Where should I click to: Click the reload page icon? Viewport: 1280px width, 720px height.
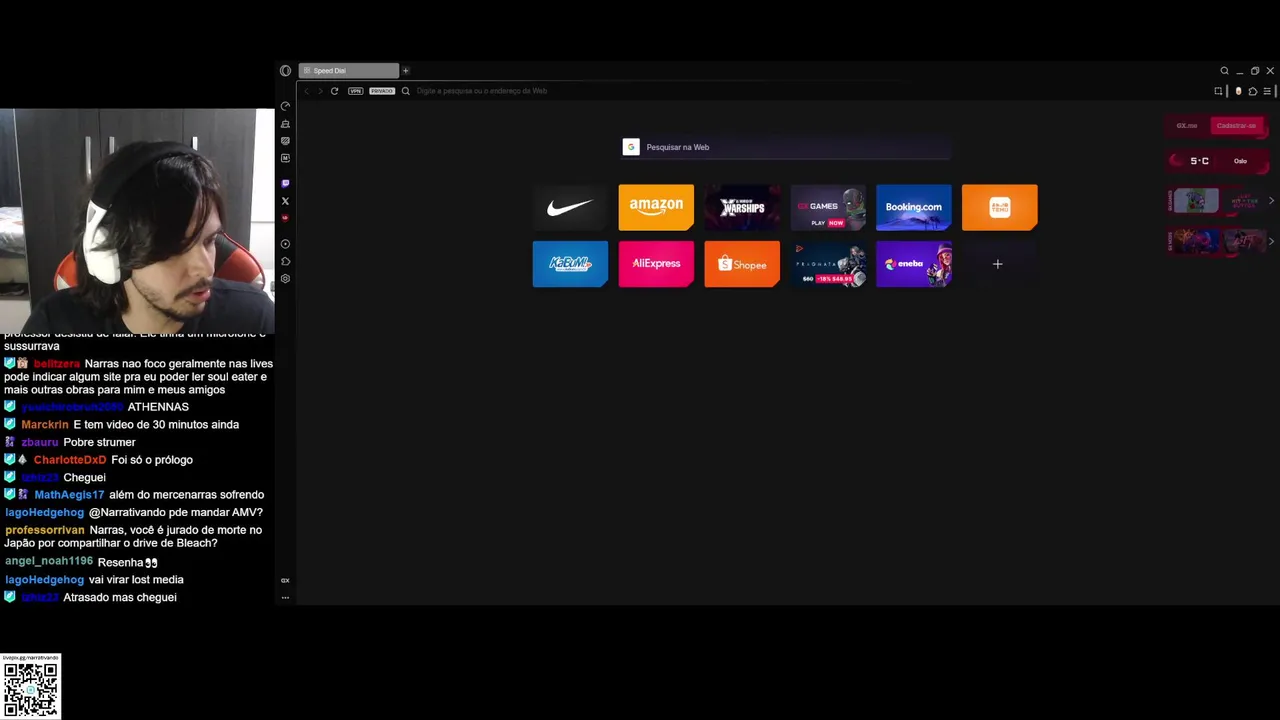[334, 91]
